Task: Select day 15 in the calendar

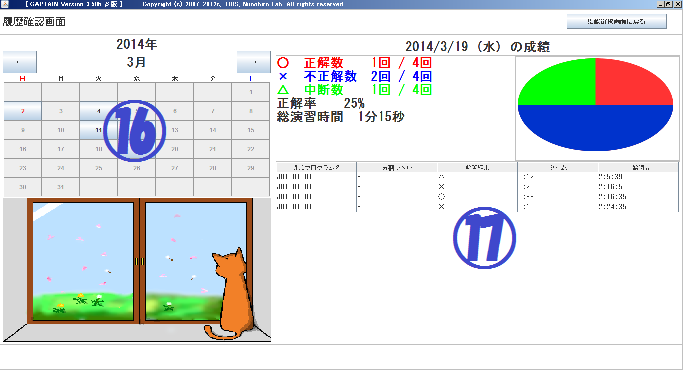Action: (251, 130)
